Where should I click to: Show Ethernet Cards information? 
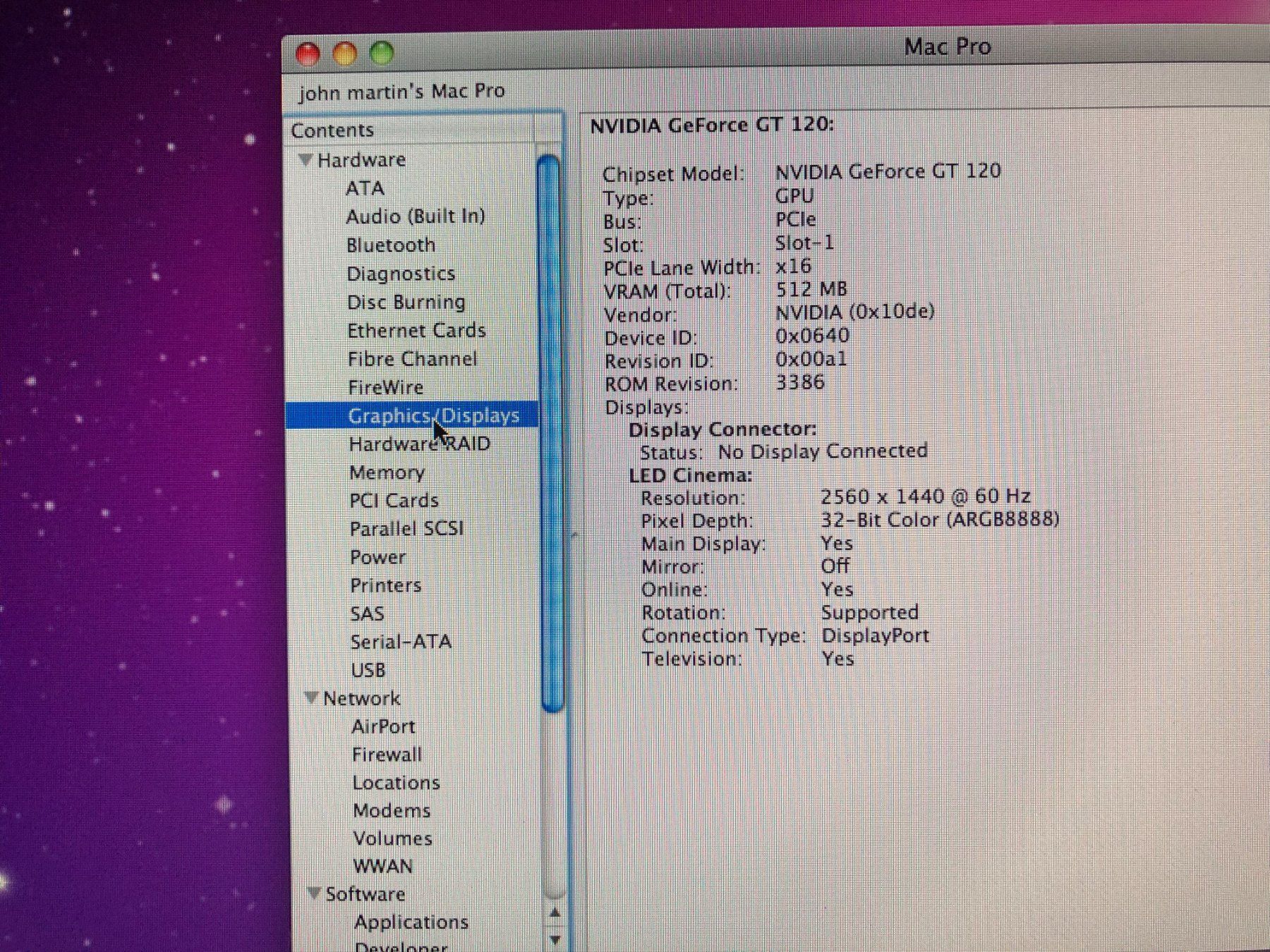coord(416,330)
